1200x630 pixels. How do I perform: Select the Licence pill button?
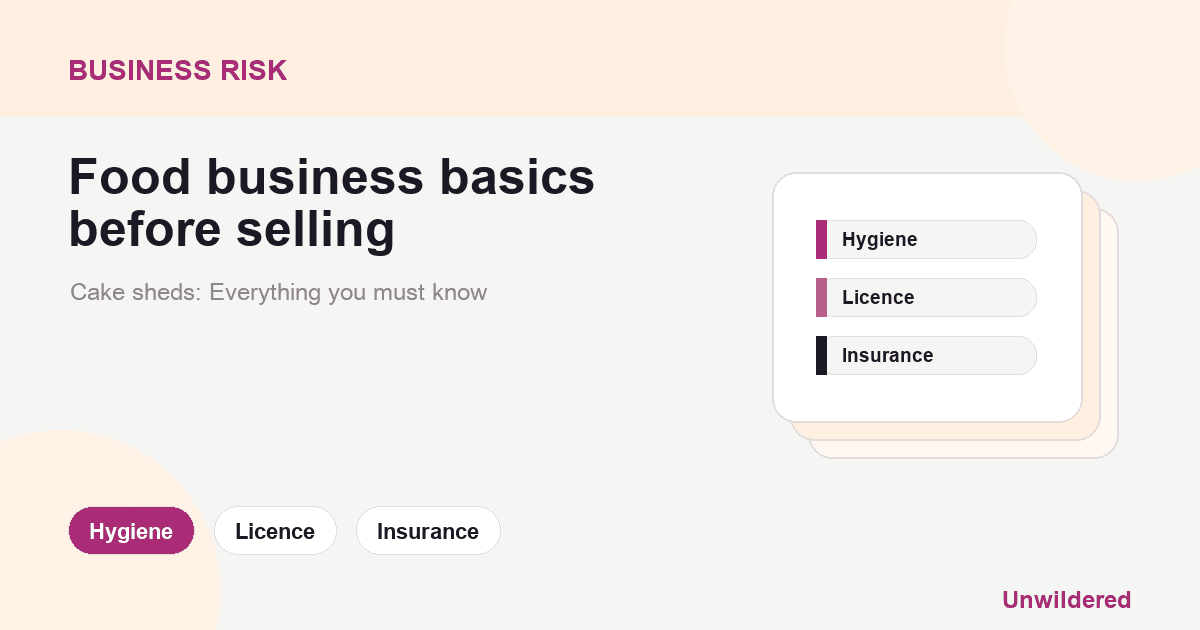275,531
